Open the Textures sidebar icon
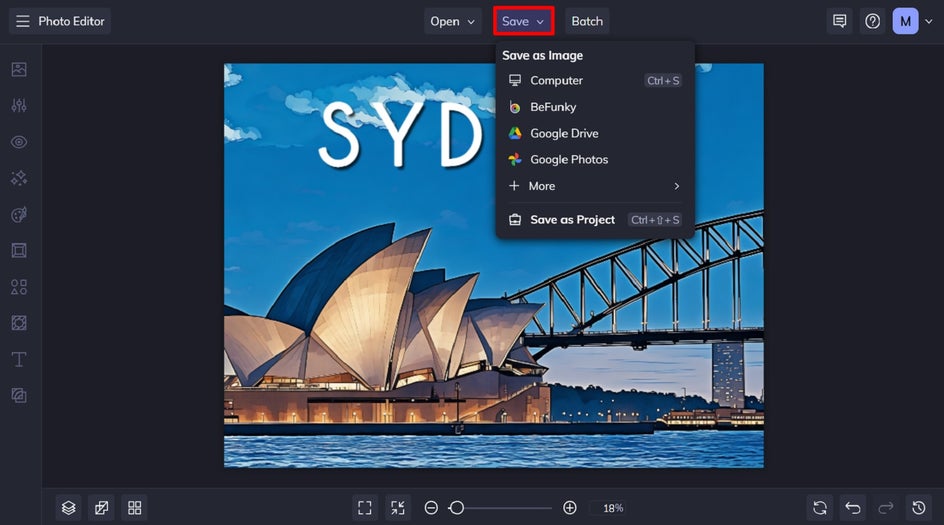 (x=19, y=396)
